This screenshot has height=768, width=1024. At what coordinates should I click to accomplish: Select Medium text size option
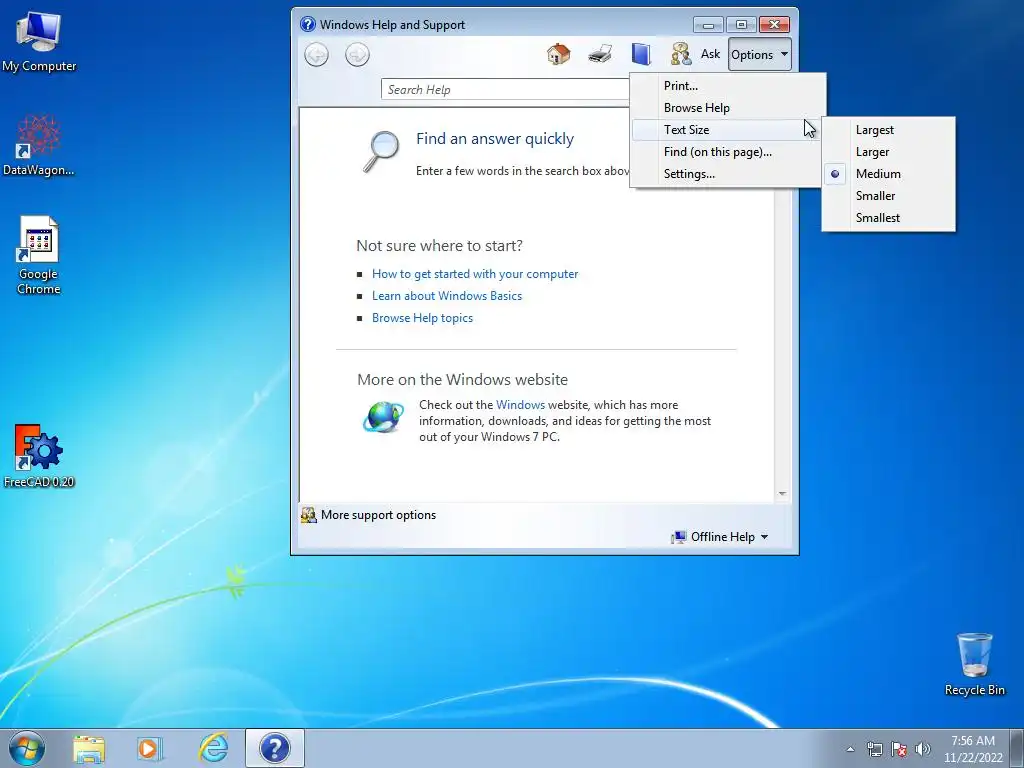pyautogui.click(x=888, y=174)
